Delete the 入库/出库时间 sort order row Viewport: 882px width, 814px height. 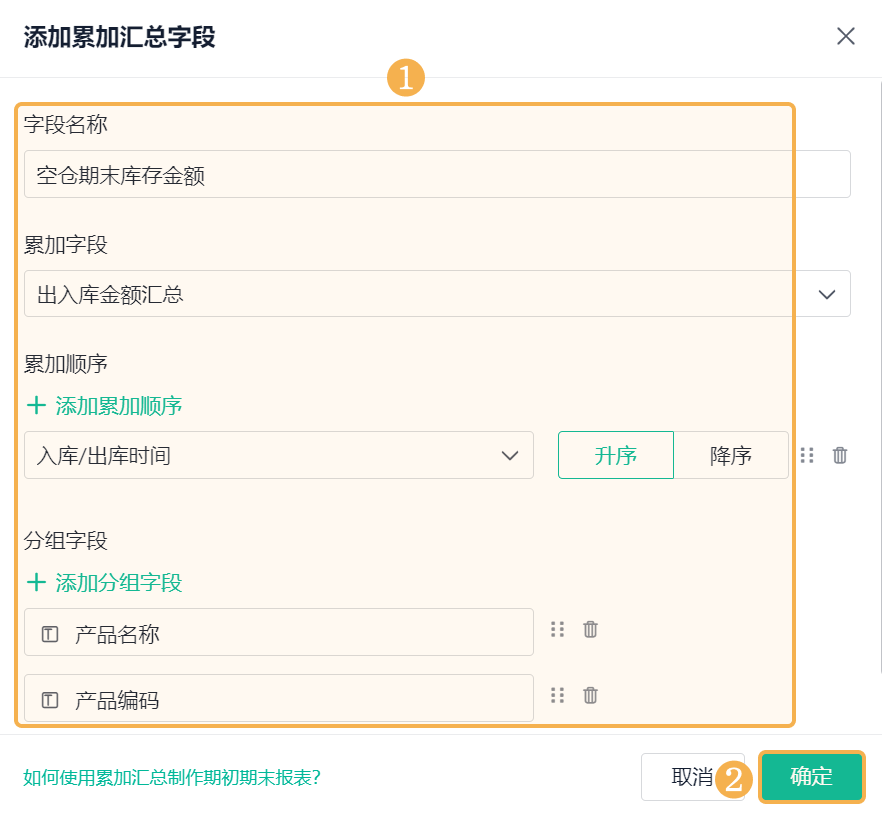(x=839, y=455)
